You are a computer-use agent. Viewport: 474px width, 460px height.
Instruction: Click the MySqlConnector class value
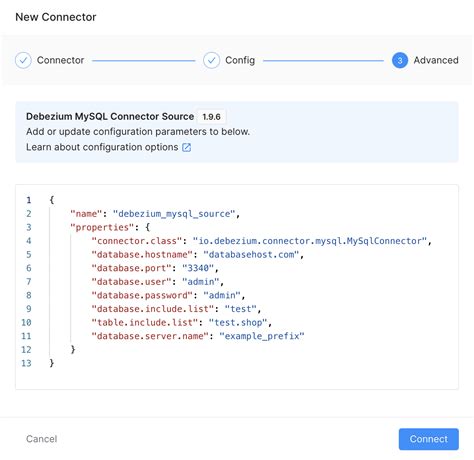point(310,241)
